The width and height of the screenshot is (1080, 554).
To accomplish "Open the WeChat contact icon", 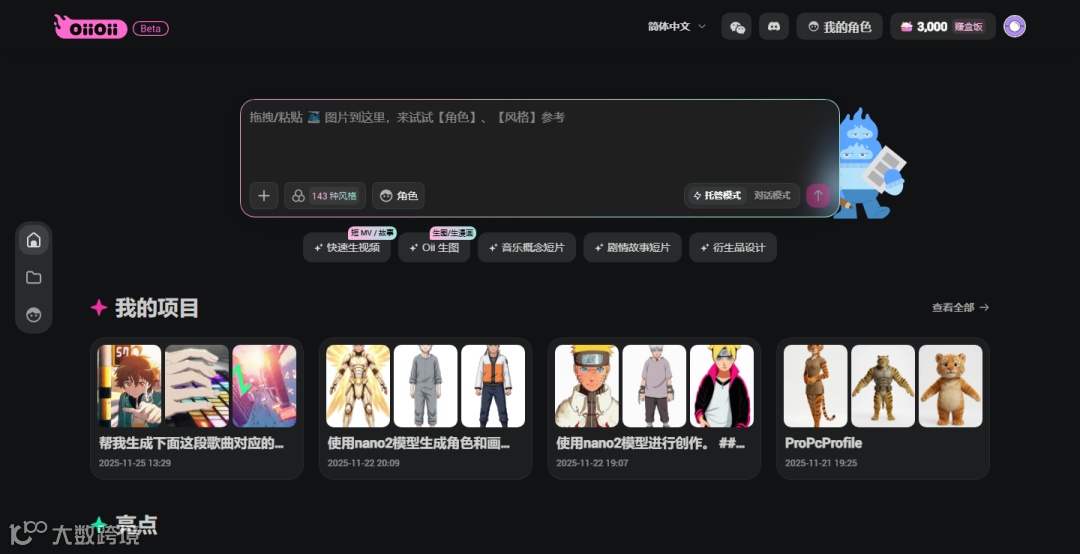I will [736, 27].
